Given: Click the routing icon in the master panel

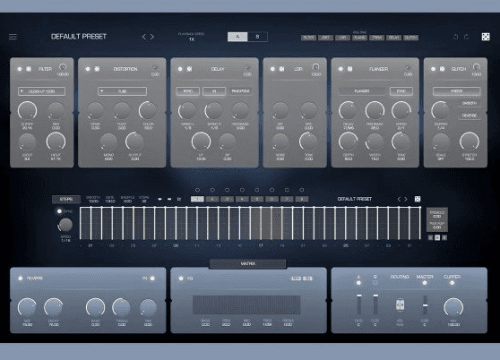Looking at the screenshot, I should (x=400, y=305).
